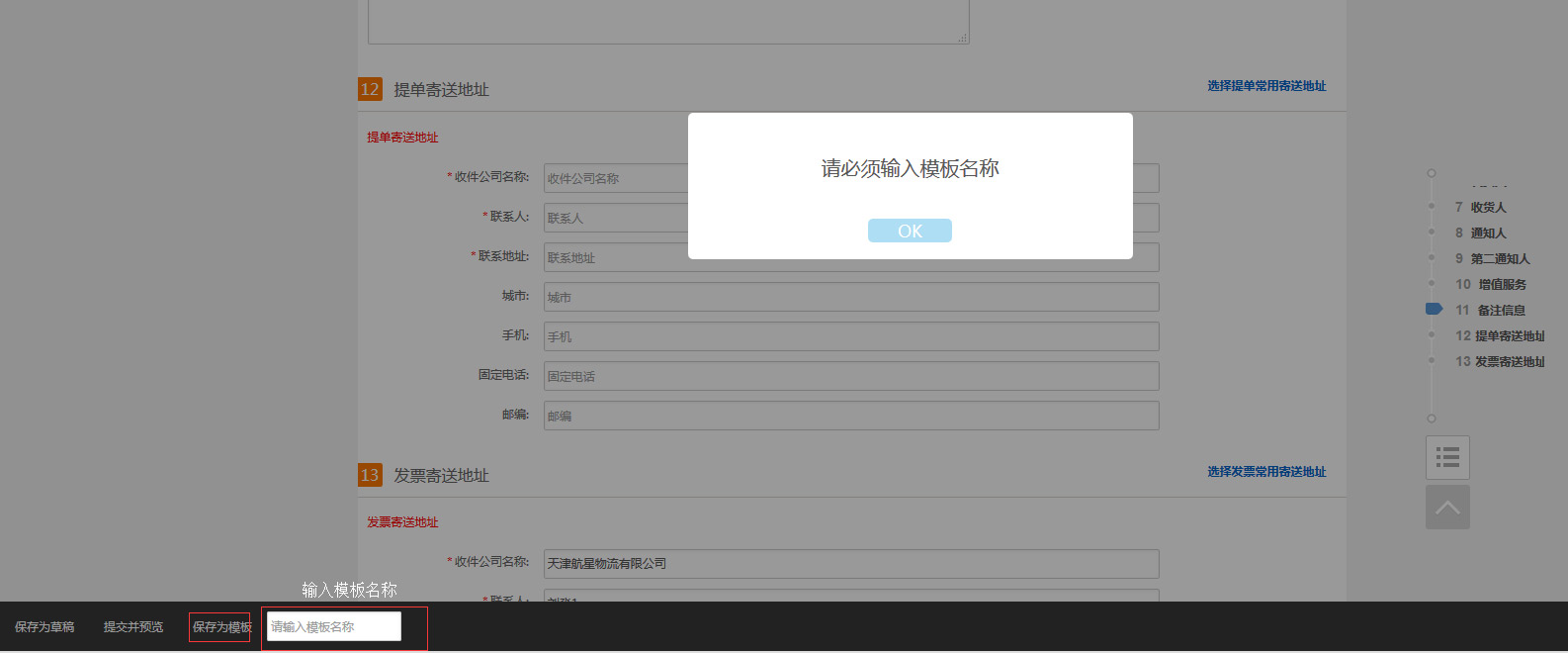
Task: Click 提交并预览 in the bottom bar
Action: click(x=133, y=627)
